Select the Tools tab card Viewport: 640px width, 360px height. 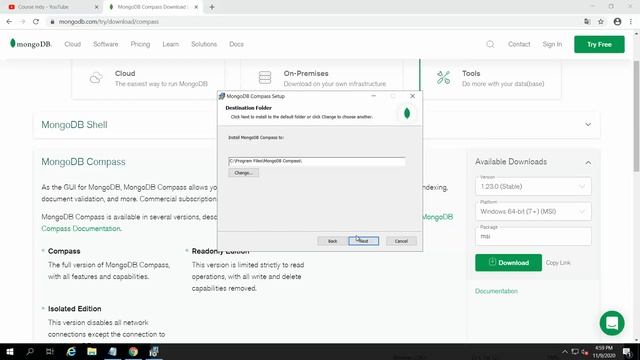(x=490, y=78)
